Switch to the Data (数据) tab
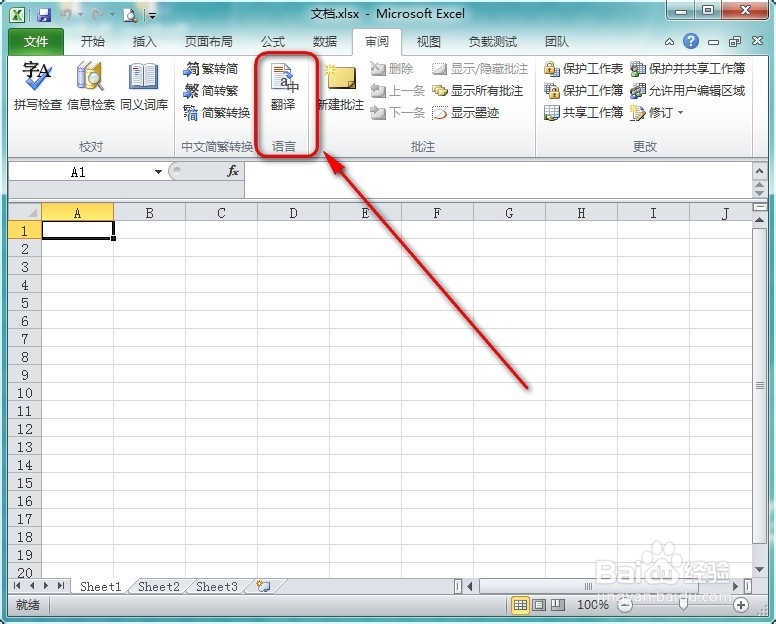Image resolution: width=776 pixels, height=624 pixels. [x=325, y=42]
